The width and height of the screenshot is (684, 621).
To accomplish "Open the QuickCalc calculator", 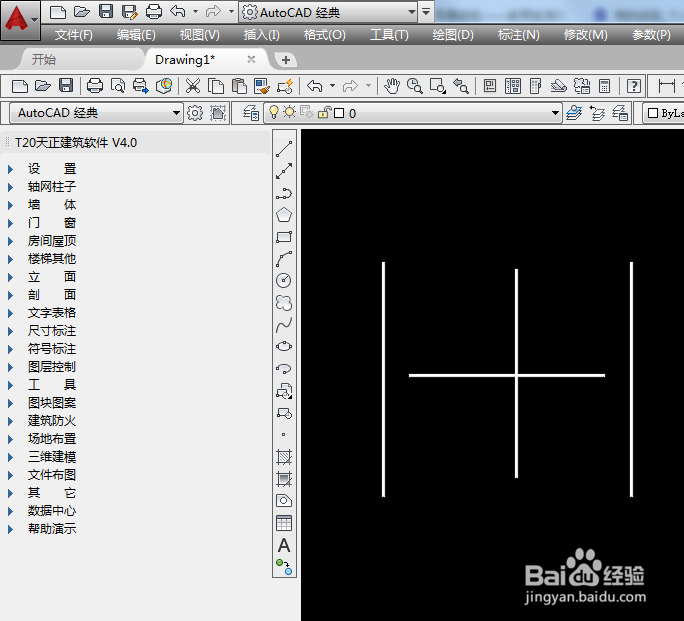I will (x=604, y=86).
